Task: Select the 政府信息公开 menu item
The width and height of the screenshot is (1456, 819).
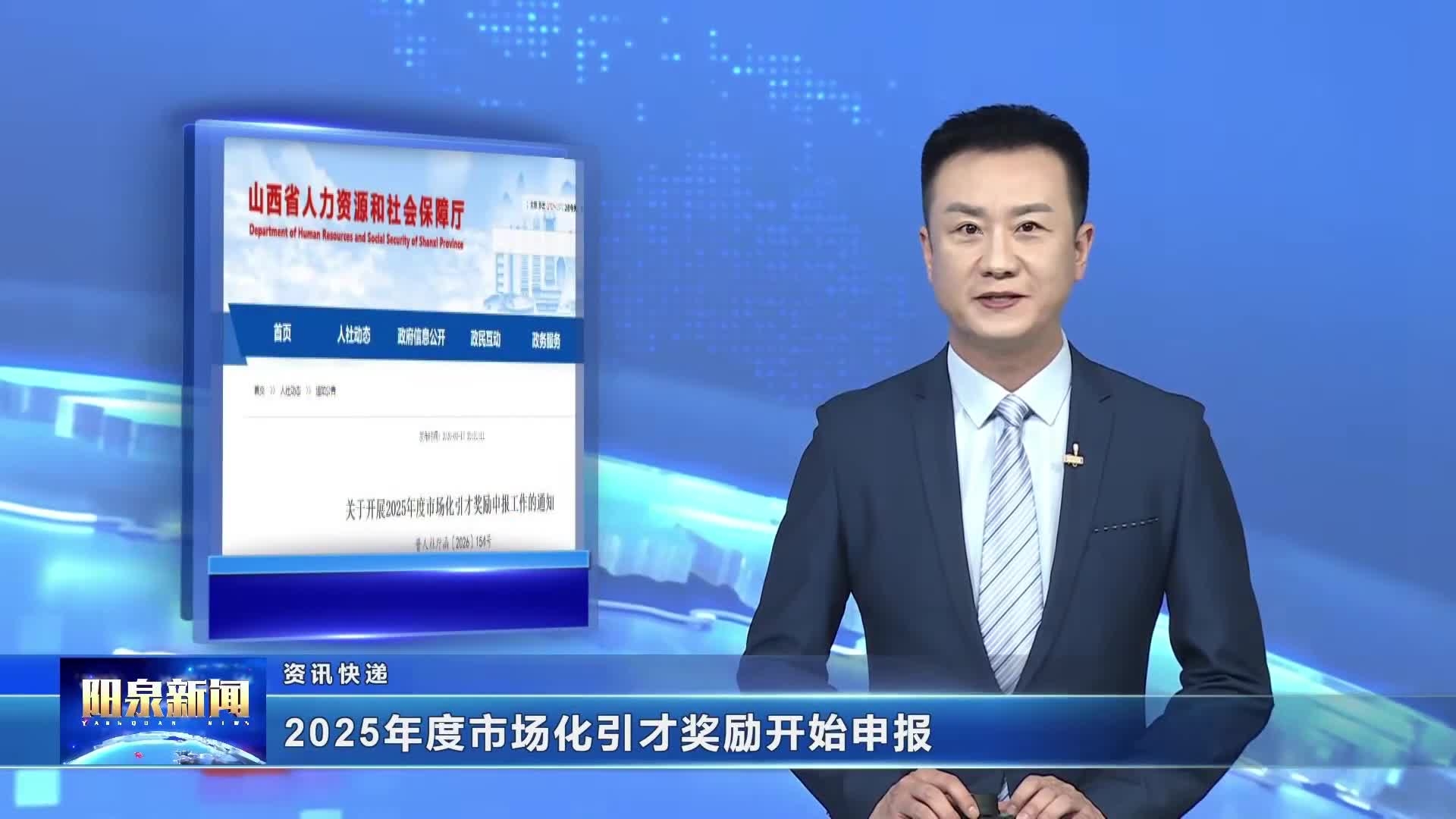Action: (x=421, y=337)
